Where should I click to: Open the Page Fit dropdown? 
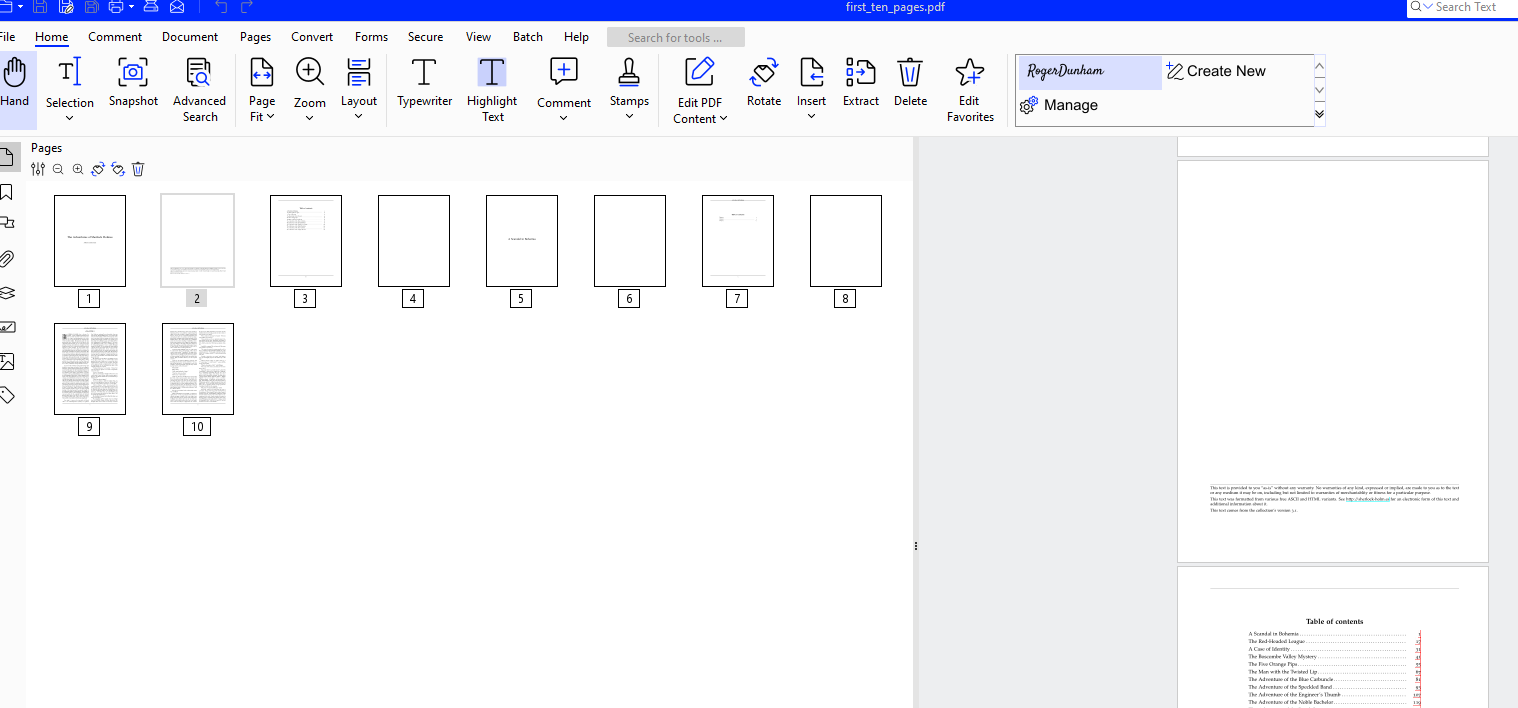[x=271, y=117]
